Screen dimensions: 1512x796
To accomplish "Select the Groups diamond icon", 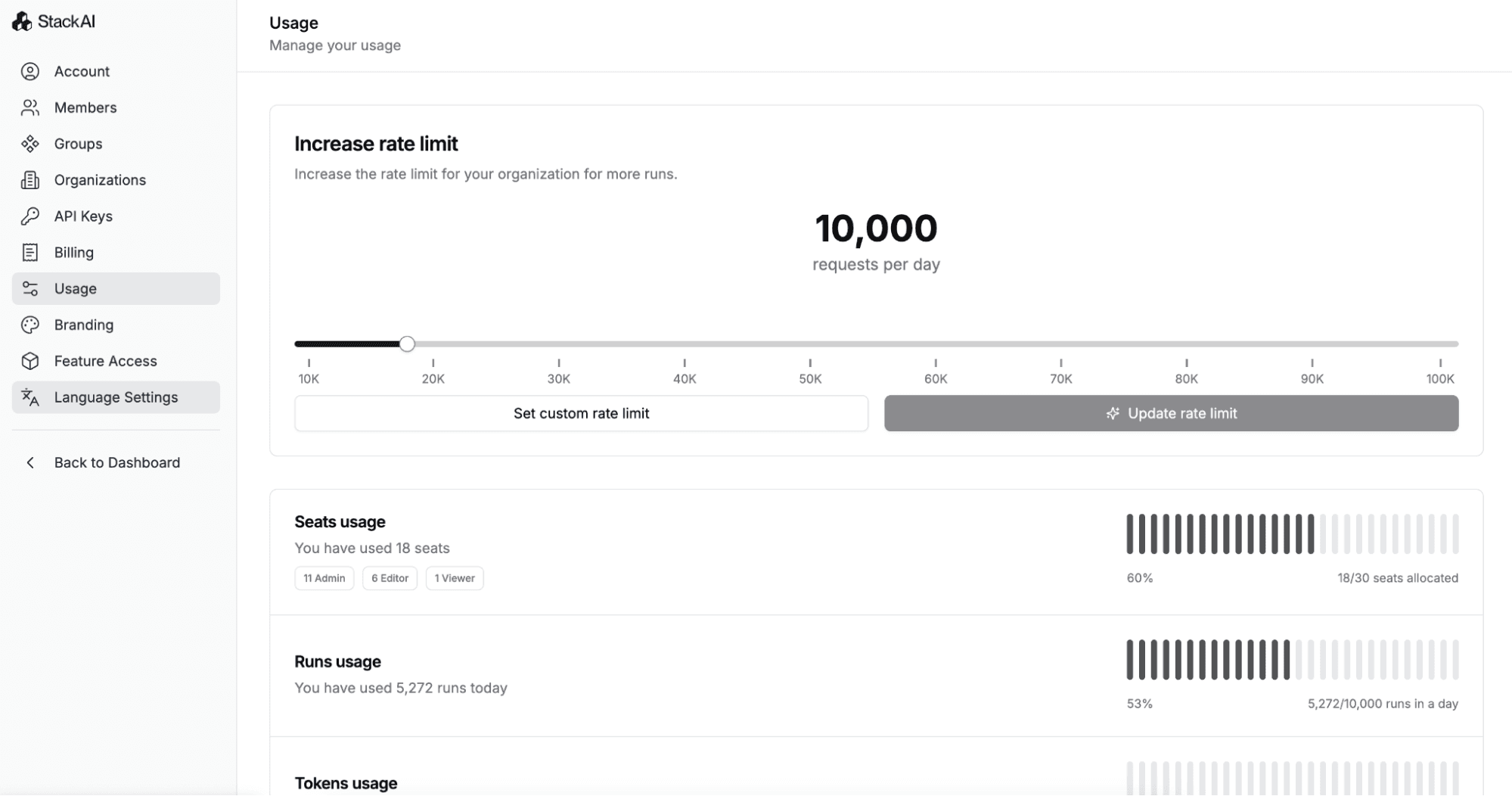I will point(30,144).
